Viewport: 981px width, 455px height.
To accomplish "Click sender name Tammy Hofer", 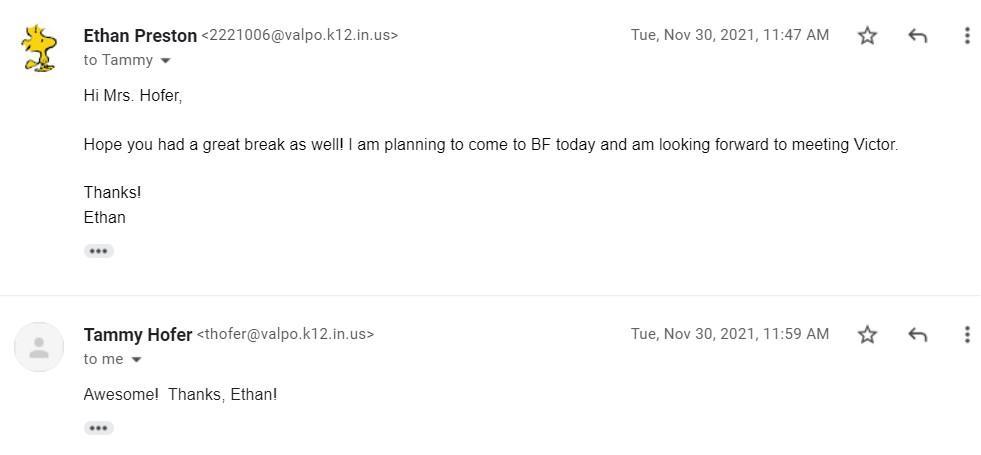I will point(138,335).
